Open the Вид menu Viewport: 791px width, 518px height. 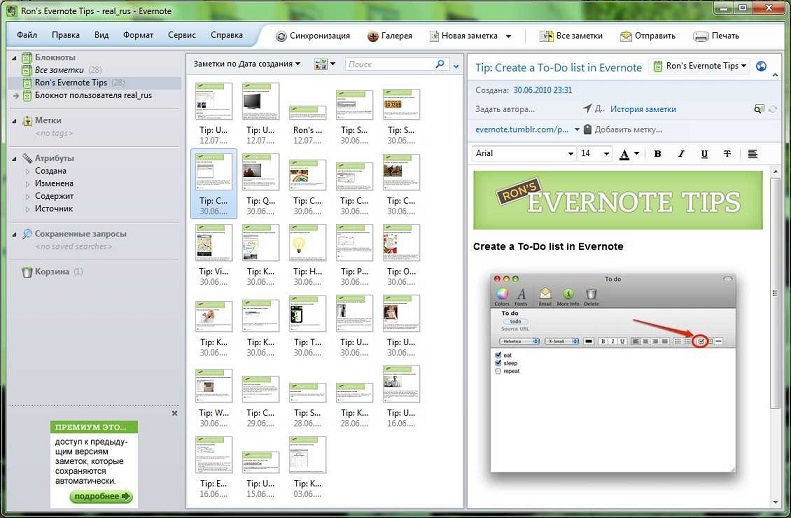pos(101,35)
